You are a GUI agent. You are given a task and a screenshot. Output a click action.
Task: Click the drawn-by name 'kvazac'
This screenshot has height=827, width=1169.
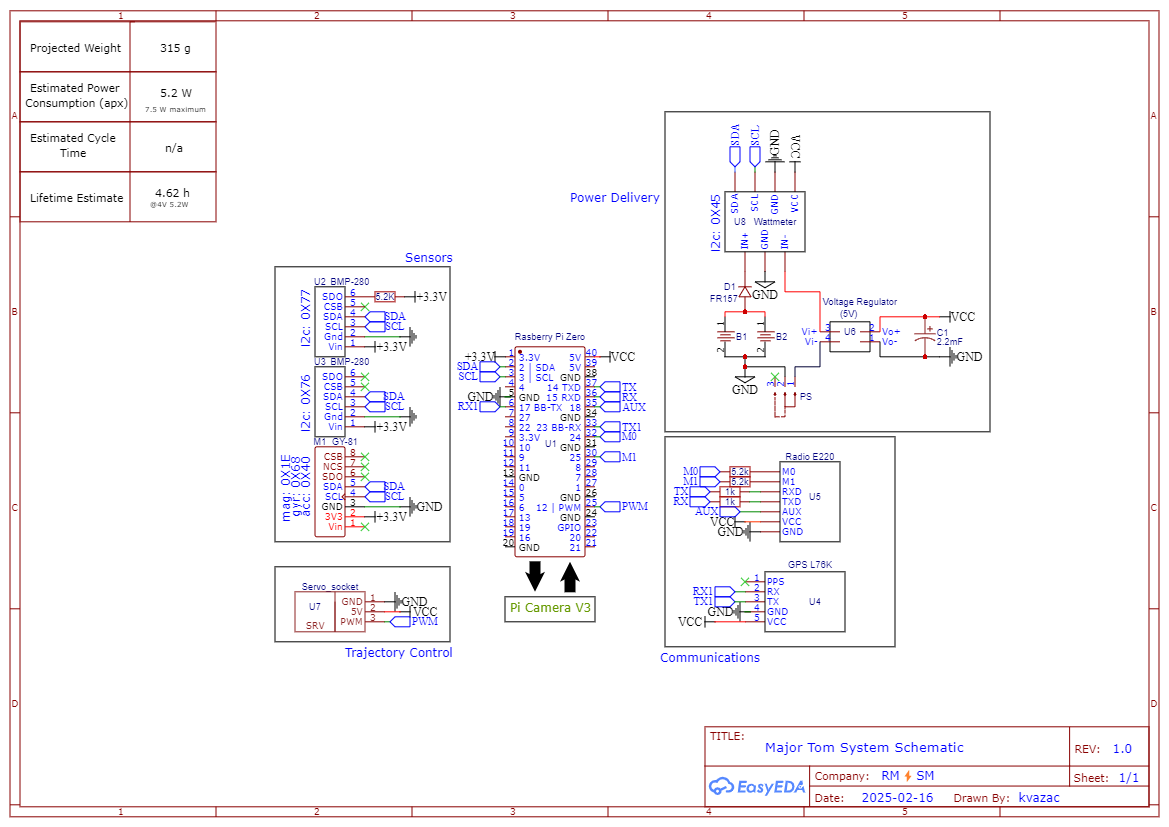(1039, 798)
